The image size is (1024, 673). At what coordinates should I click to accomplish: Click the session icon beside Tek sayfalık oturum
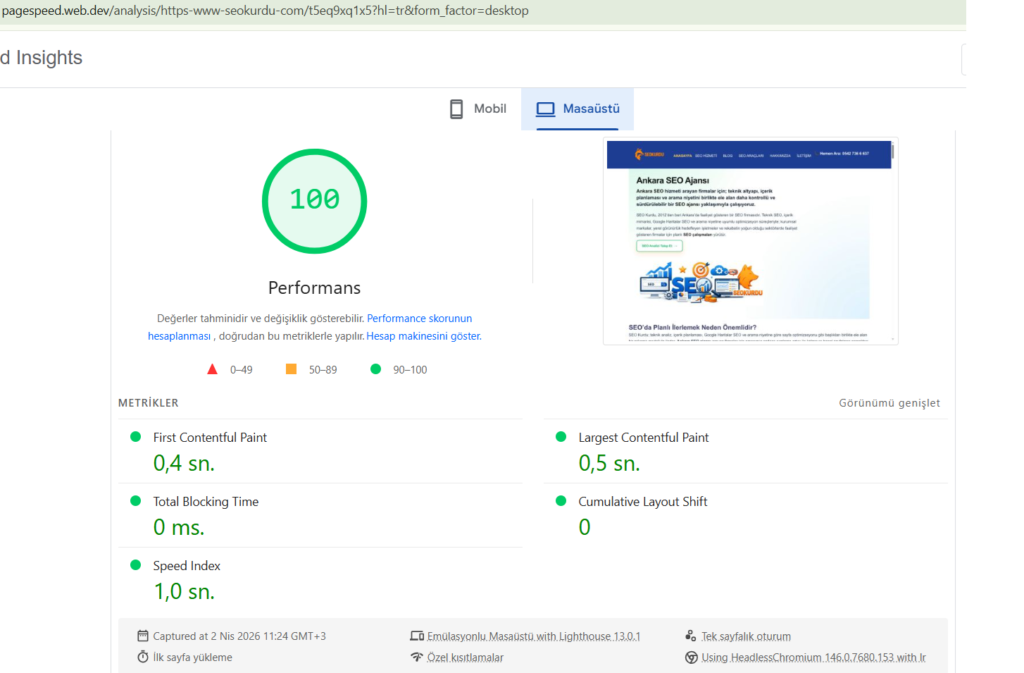pyautogui.click(x=691, y=636)
